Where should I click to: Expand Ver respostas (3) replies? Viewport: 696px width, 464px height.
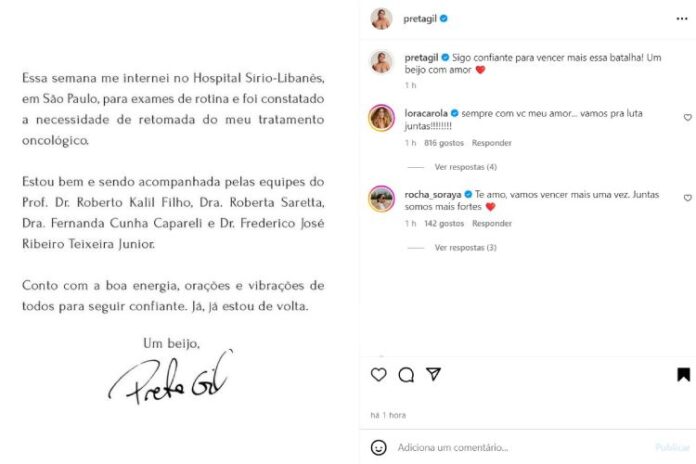(x=465, y=247)
